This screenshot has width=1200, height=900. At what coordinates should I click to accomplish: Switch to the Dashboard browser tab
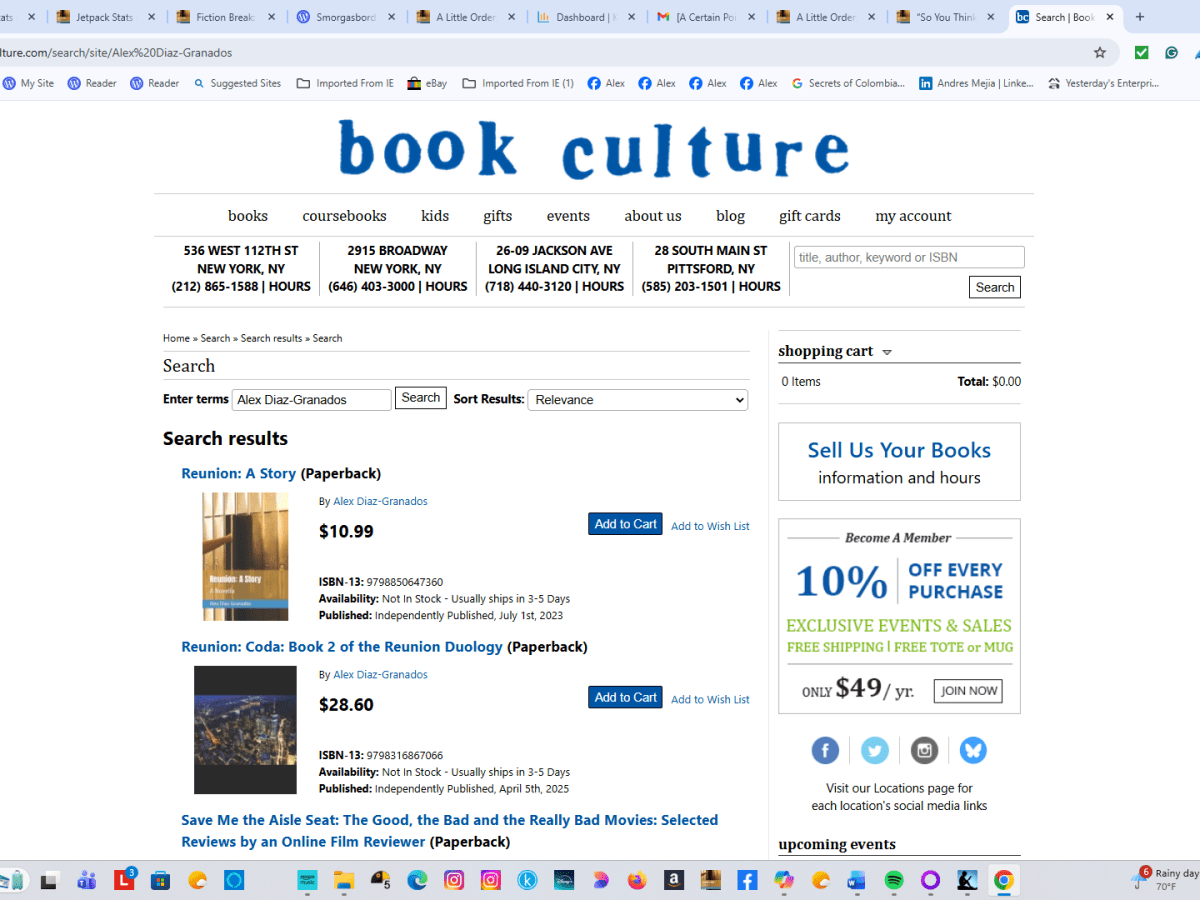(x=580, y=16)
